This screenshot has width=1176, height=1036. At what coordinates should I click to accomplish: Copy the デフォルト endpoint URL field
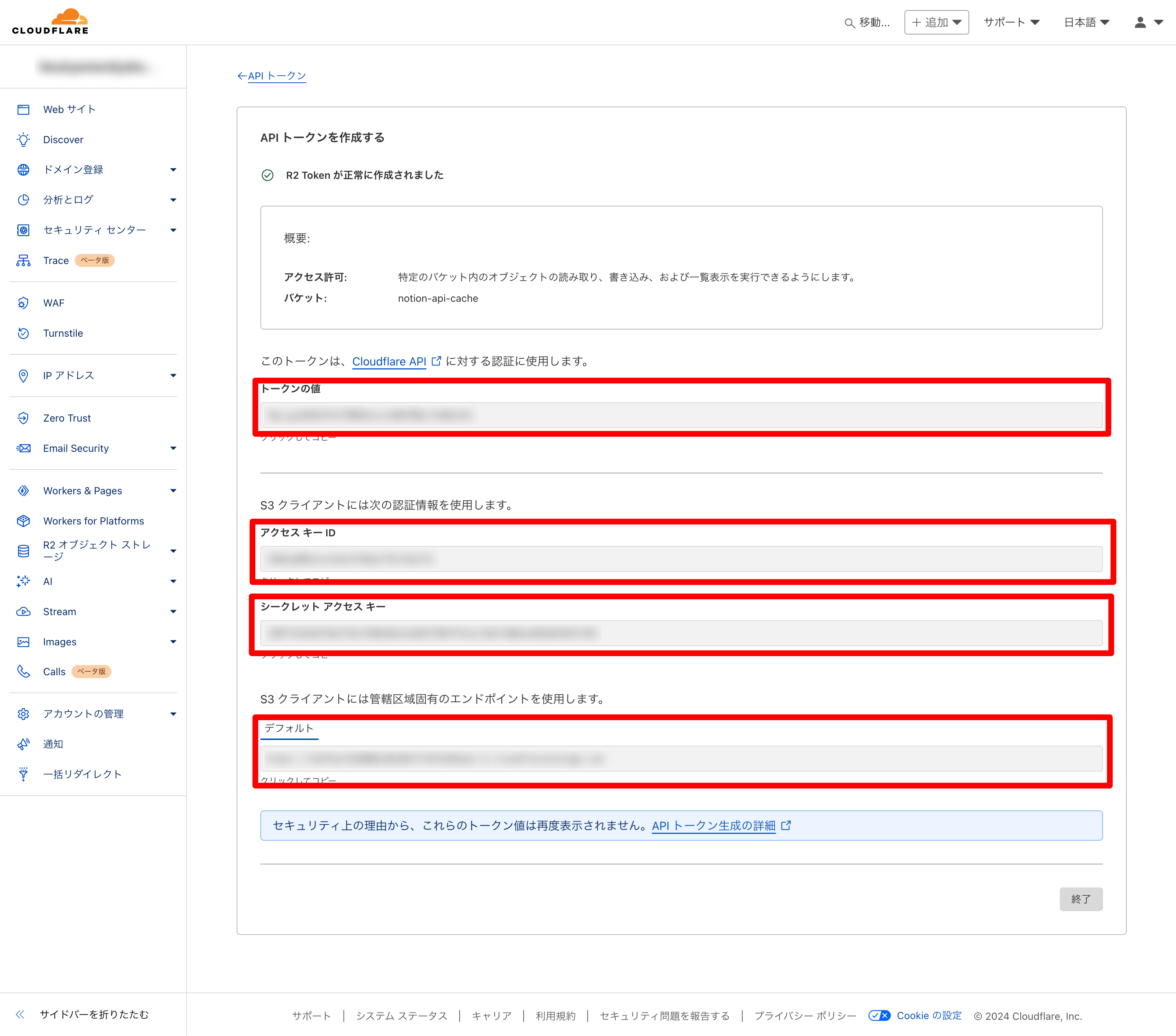[x=681, y=759]
